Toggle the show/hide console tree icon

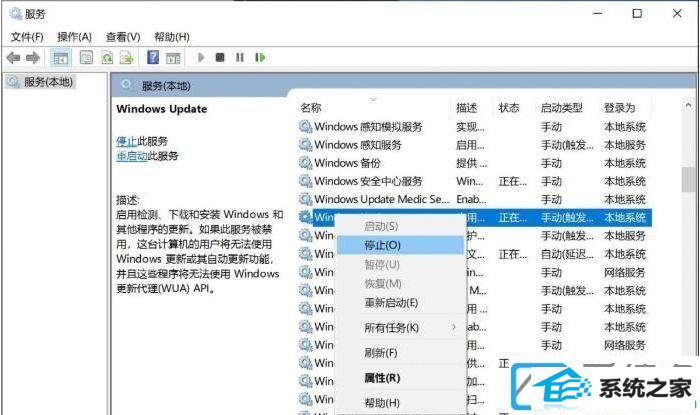click(60, 58)
